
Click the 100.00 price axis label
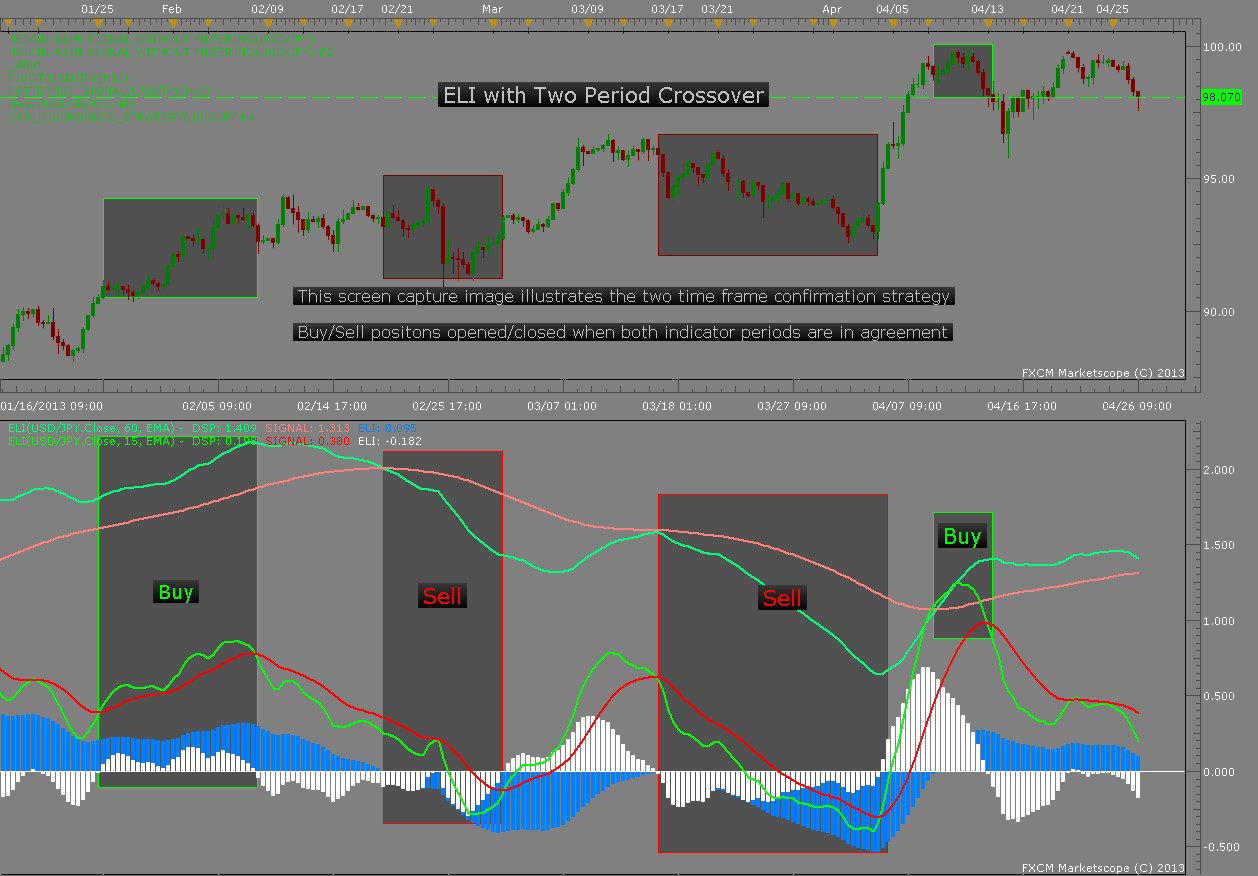(1220, 47)
